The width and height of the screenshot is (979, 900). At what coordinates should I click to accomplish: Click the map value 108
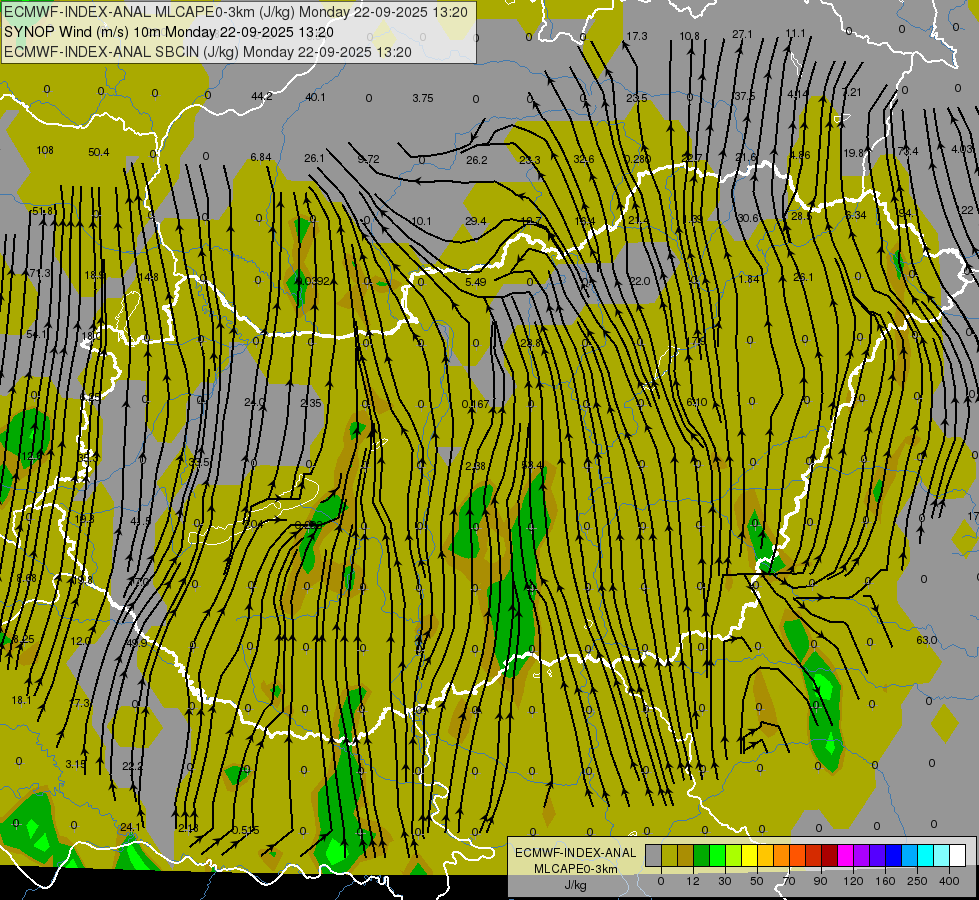(45, 150)
